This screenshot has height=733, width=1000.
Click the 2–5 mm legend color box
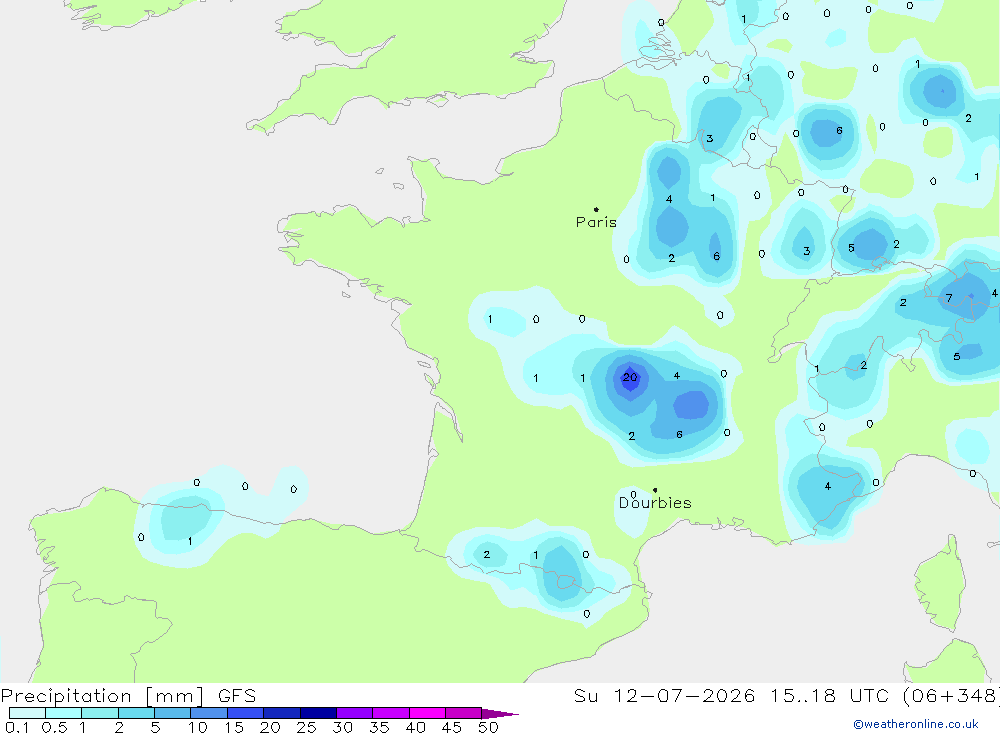[136, 713]
